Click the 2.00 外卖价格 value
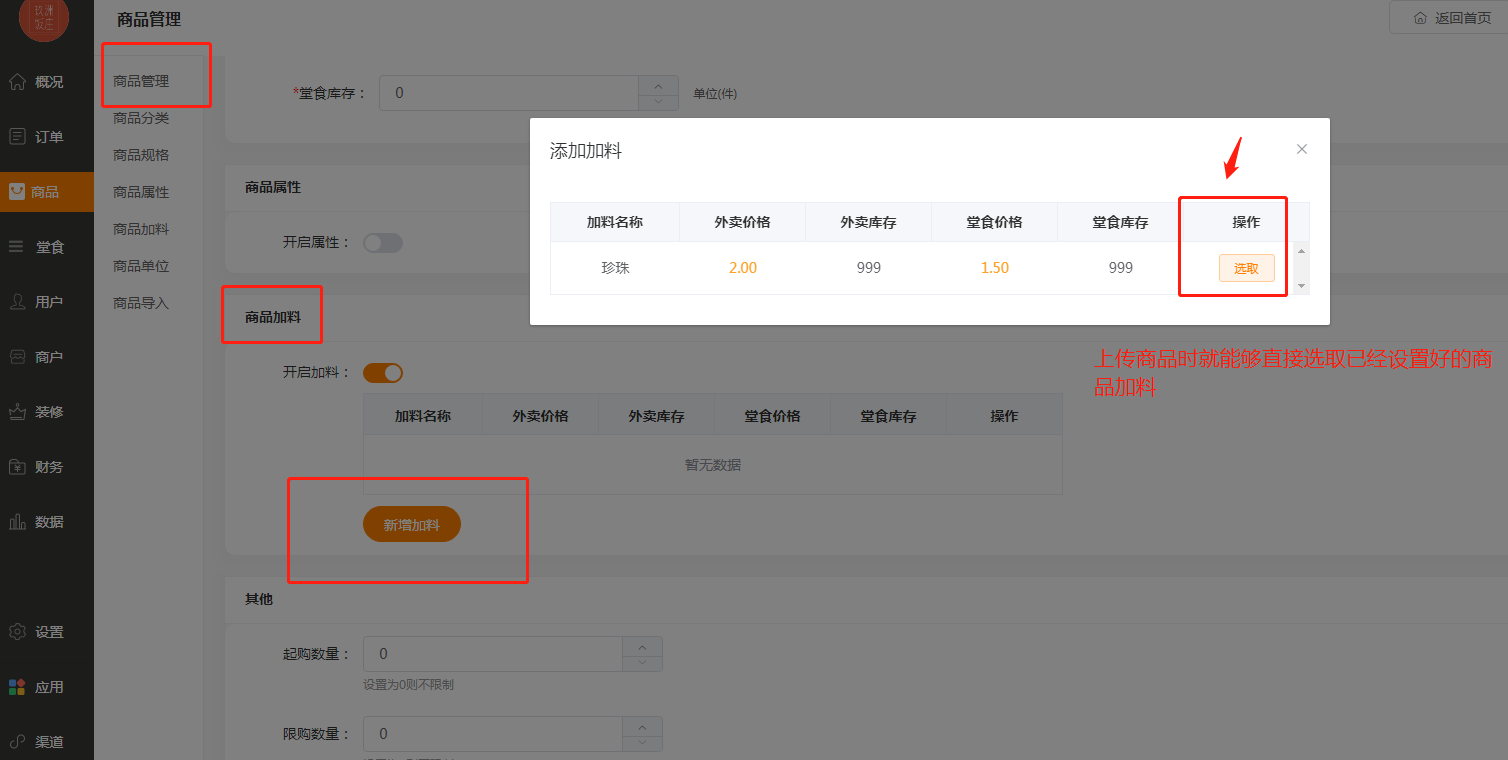Viewport: 1508px width, 760px height. tap(742, 268)
